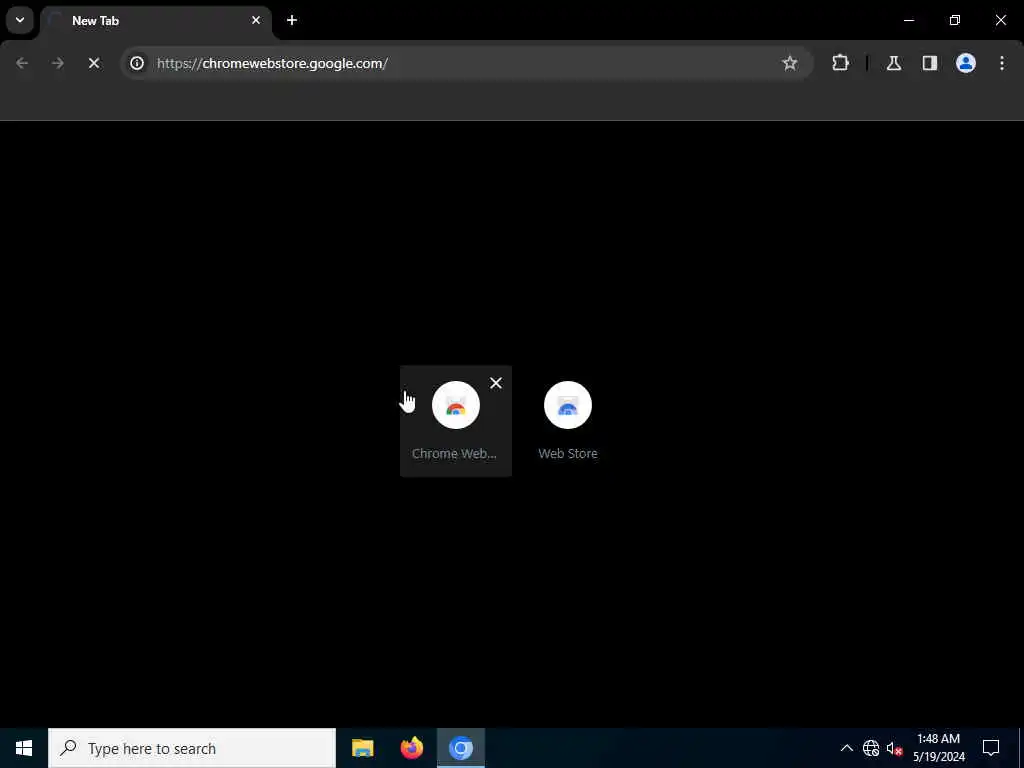Restore down the browser window
This screenshot has width=1024, height=768.
[x=955, y=20]
